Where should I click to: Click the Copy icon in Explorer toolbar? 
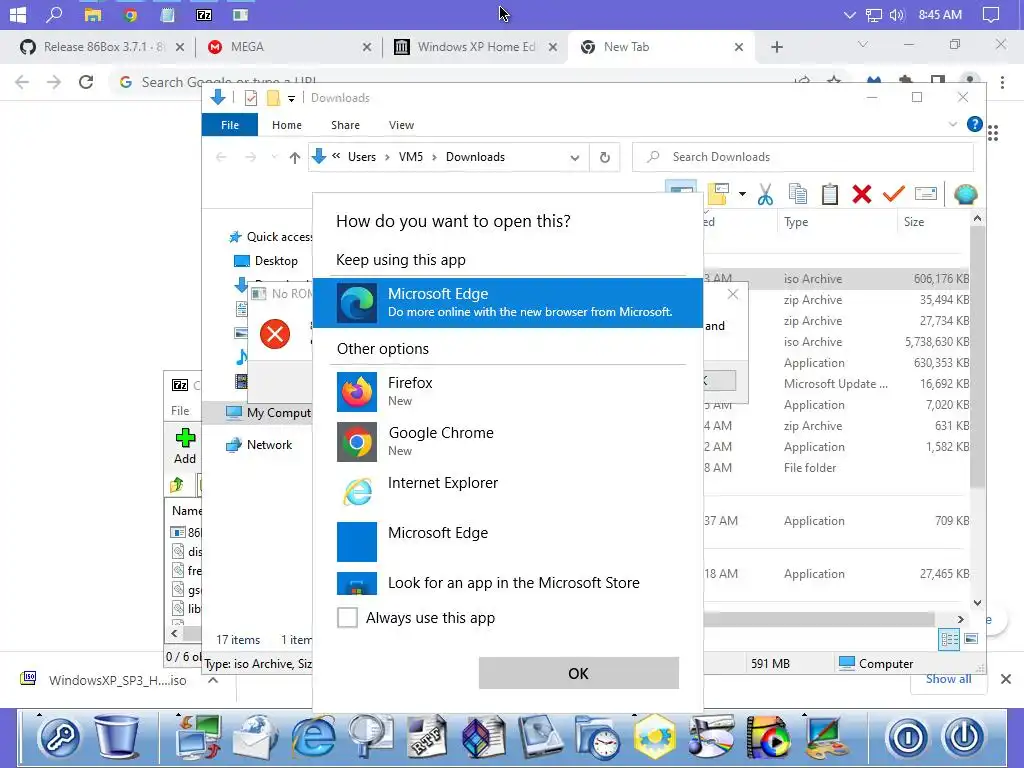[797, 194]
